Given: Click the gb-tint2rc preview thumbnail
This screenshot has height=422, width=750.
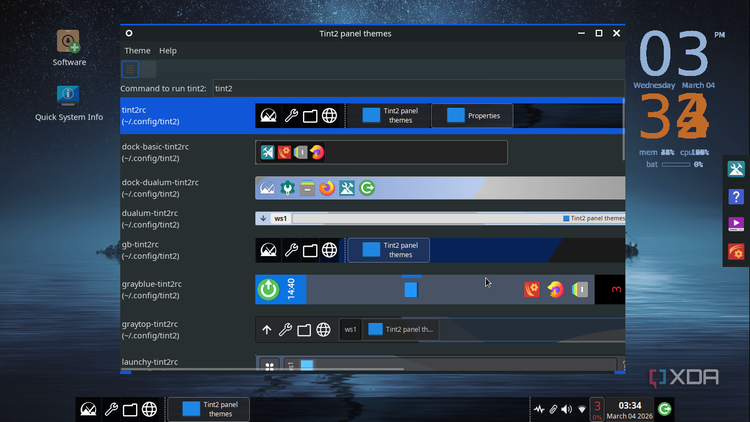Looking at the screenshot, I should 440,250.
